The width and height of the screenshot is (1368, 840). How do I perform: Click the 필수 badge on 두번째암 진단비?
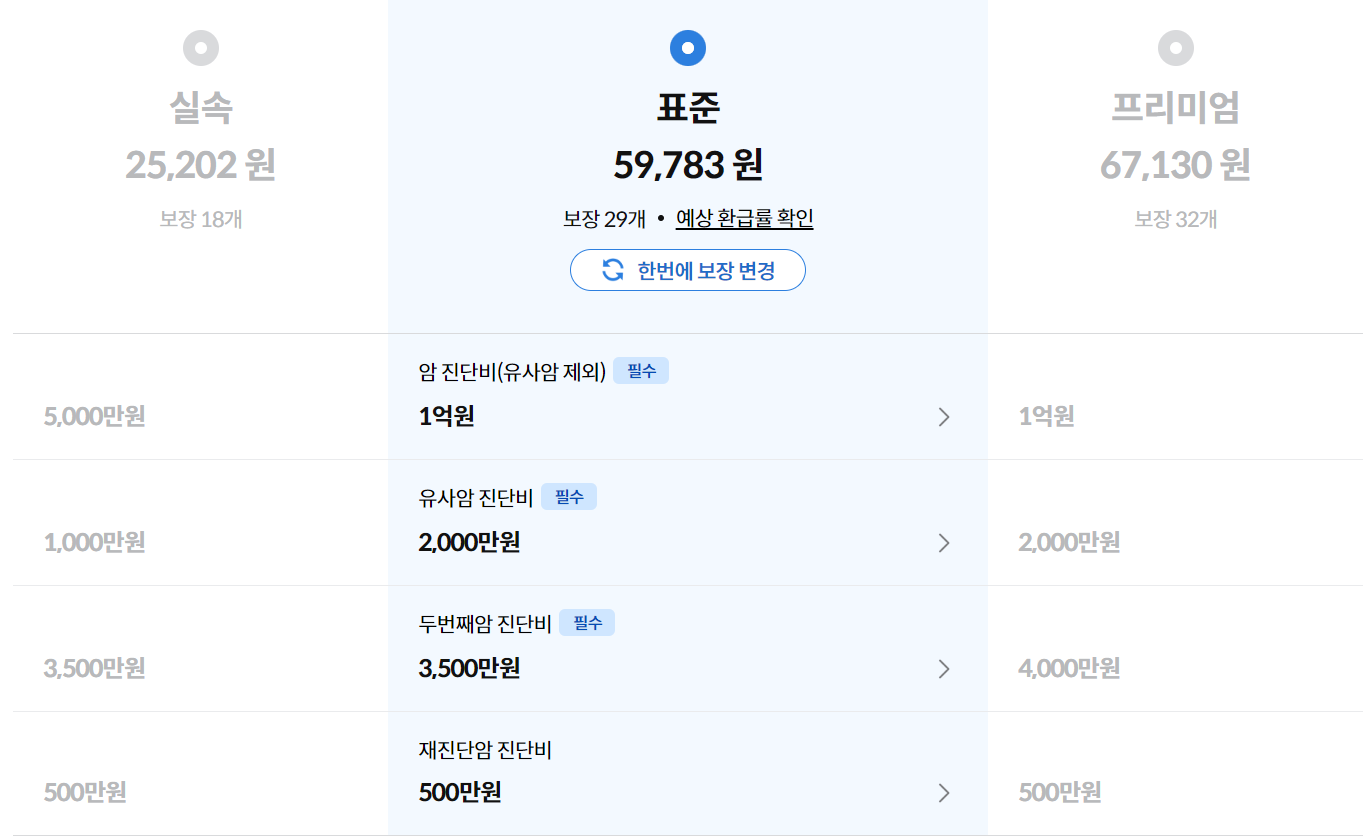[x=588, y=622]
